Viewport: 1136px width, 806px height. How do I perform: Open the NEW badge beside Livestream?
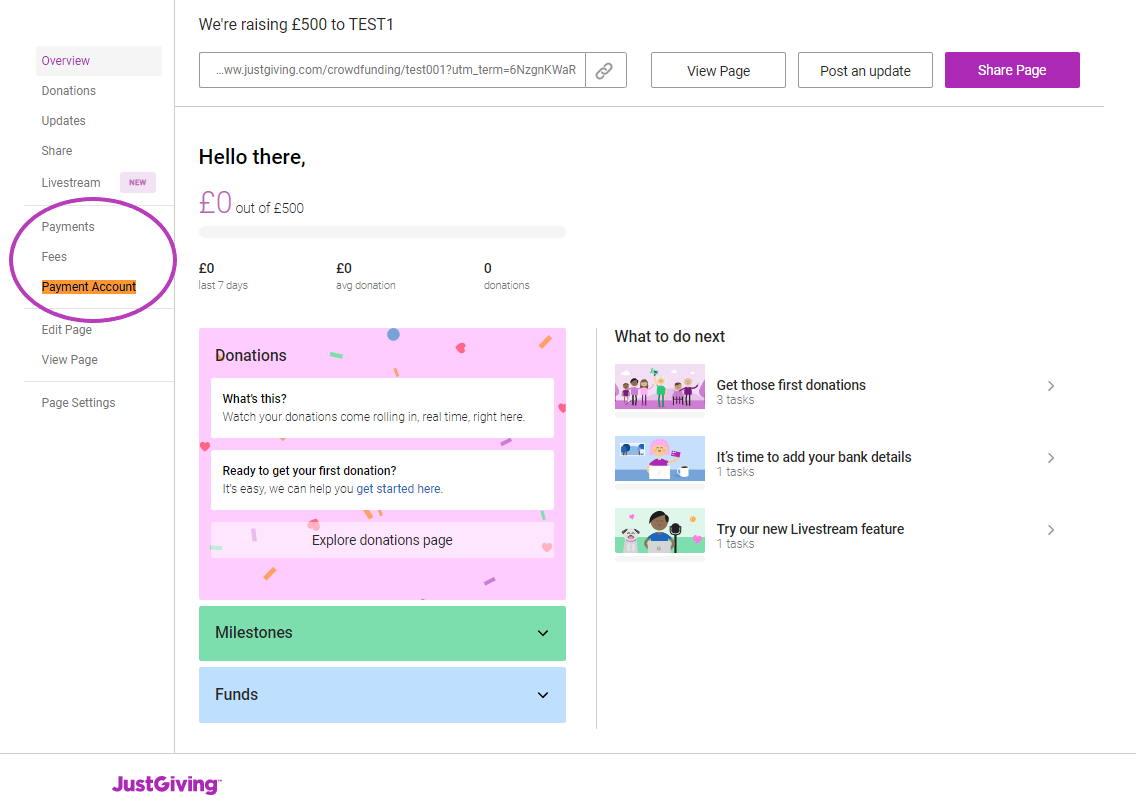(138, 182)
